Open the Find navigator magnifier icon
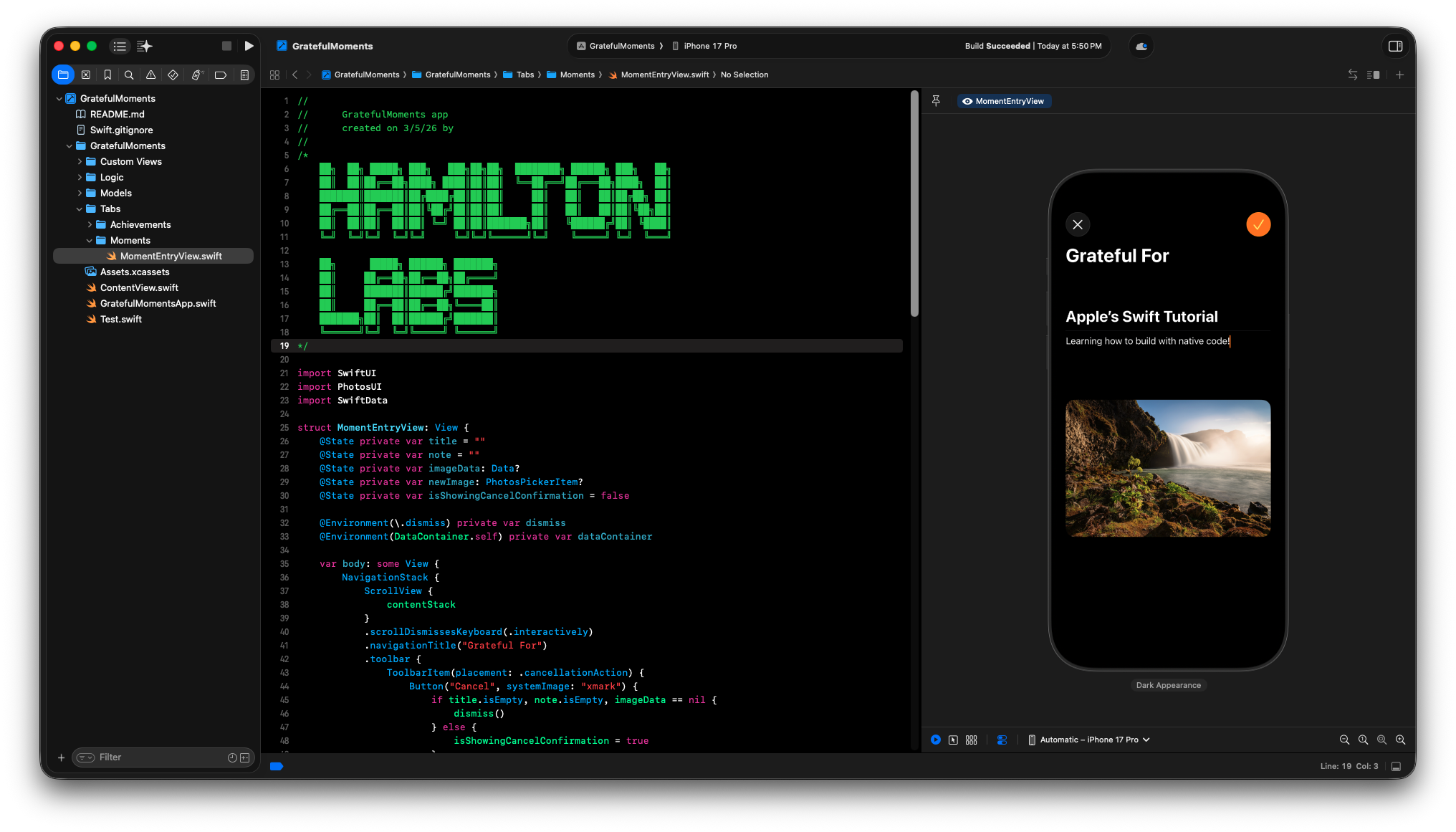Screen dimensions: 1456x832 (129, 75)
